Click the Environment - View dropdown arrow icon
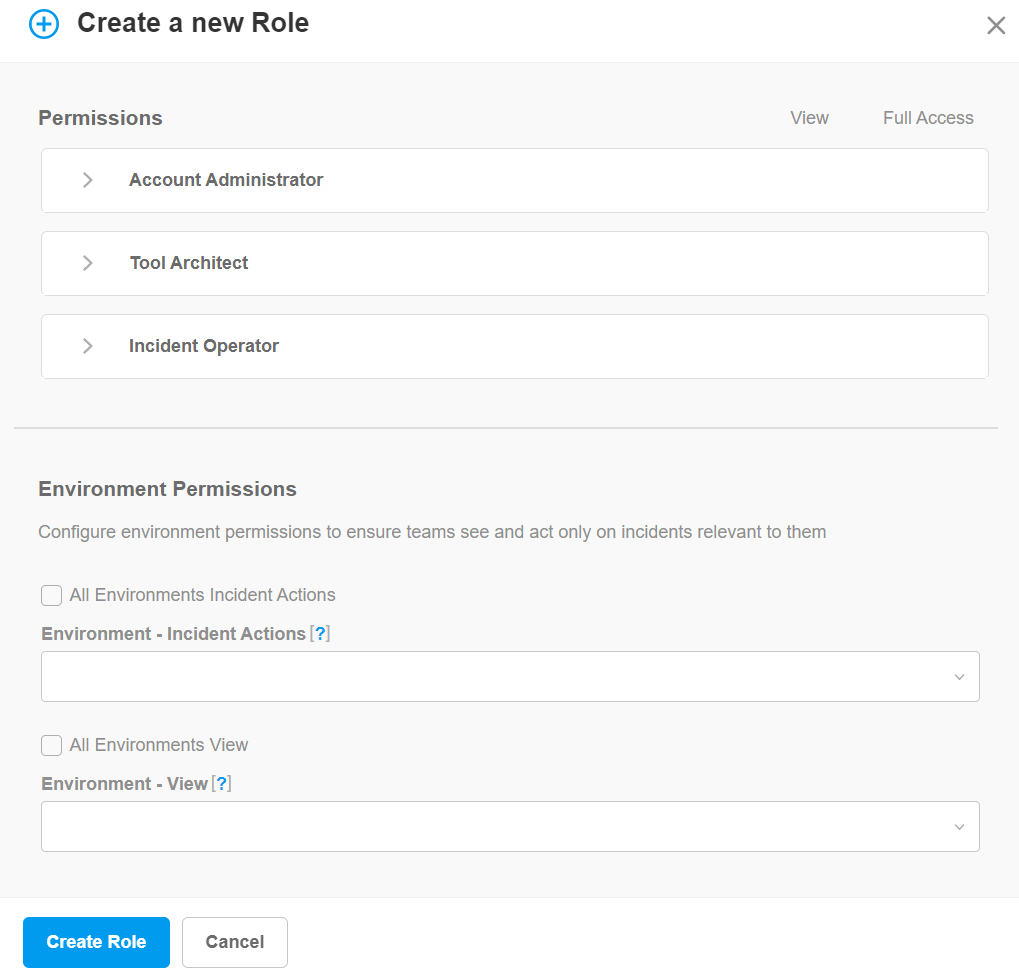Viewport: 1019px width, 976px height. [x=959, y=827]
